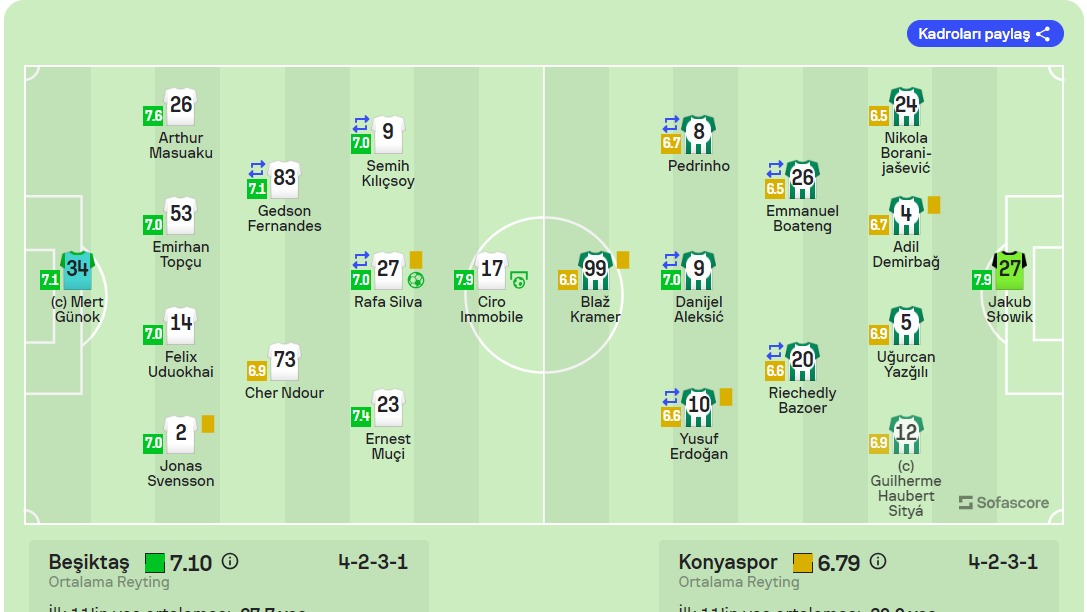Select Jakub Słowik's goalkeeper jersey
This screenshot has height=612, width=1087.
point(1009,268)
